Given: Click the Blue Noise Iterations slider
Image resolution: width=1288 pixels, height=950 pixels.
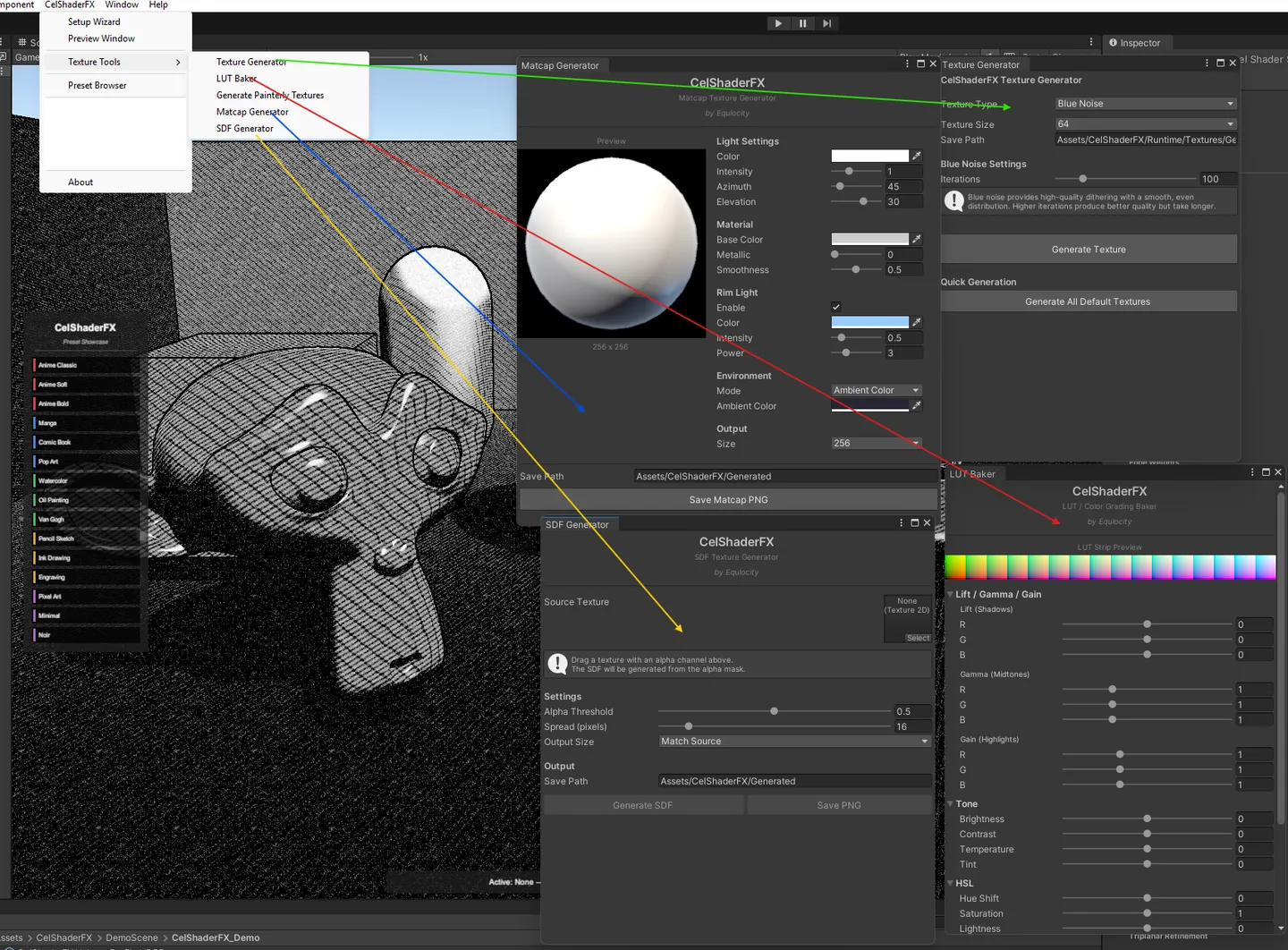Looking at the screenshot, I should tap(1125, 179).
